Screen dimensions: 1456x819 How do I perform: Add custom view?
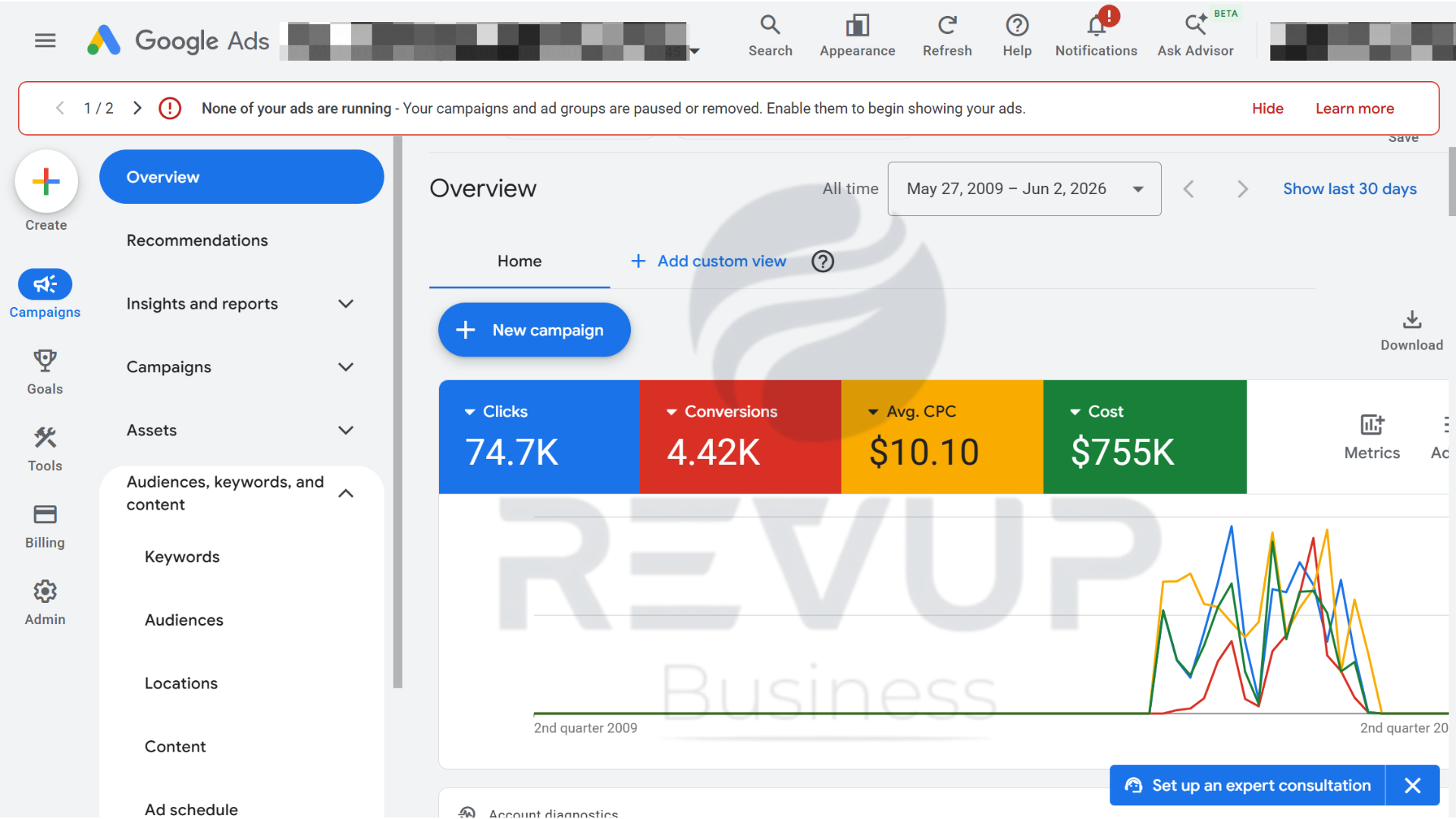point(708,261)
